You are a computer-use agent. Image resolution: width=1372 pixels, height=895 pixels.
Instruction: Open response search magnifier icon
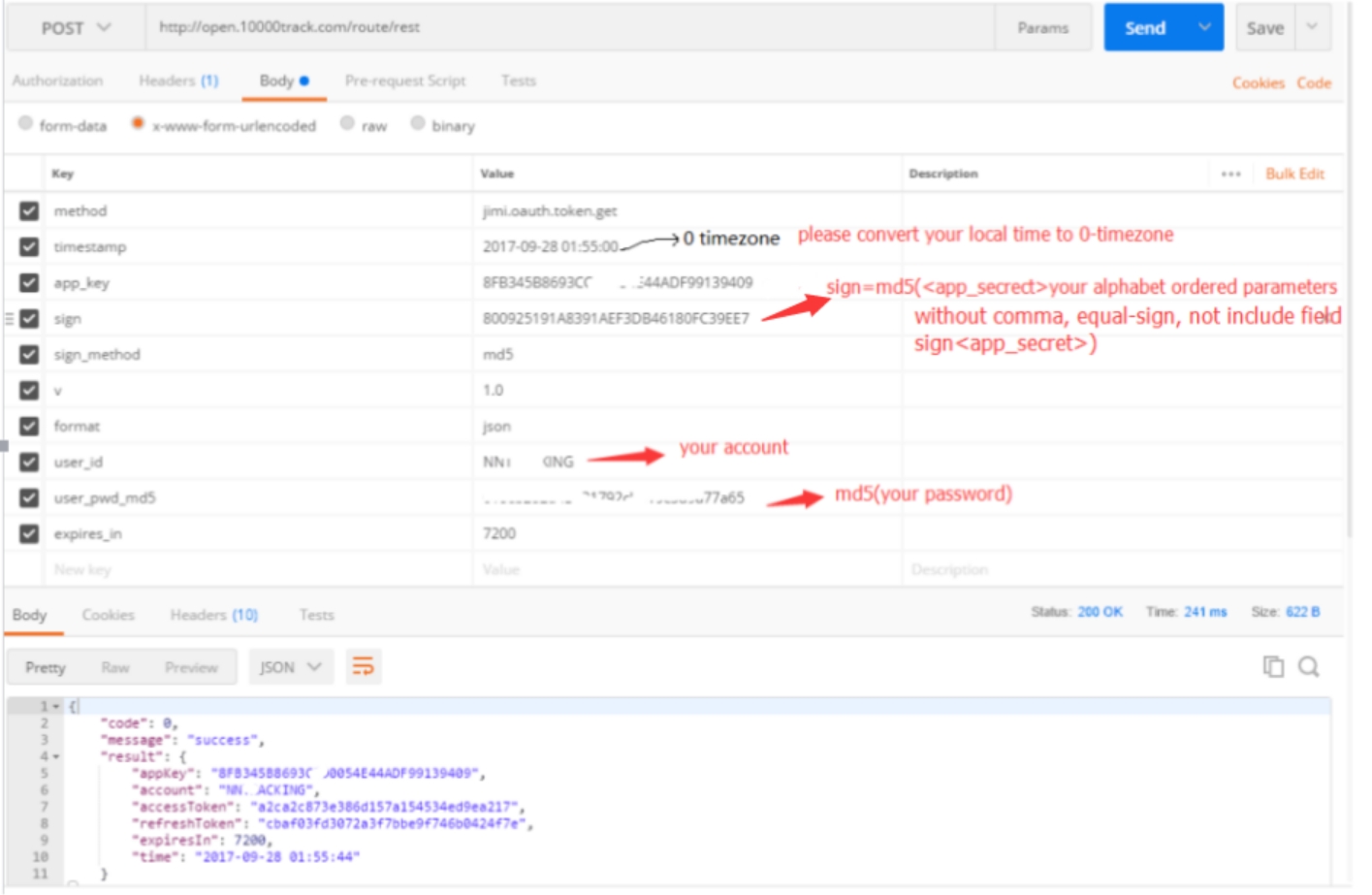click(x=1309, y=666)
